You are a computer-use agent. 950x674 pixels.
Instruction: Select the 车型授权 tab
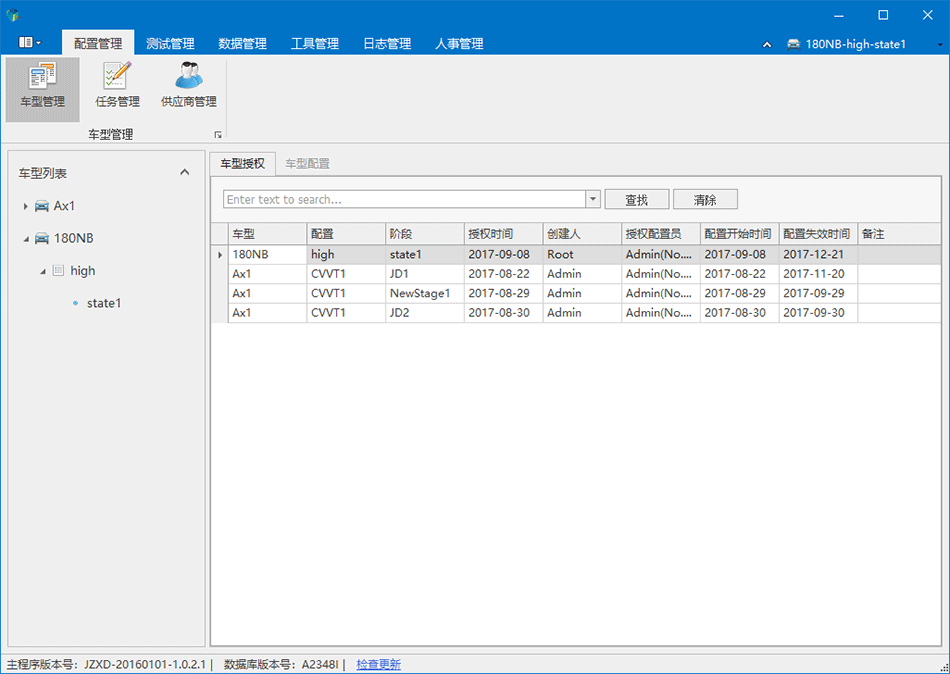coord(242,164)
